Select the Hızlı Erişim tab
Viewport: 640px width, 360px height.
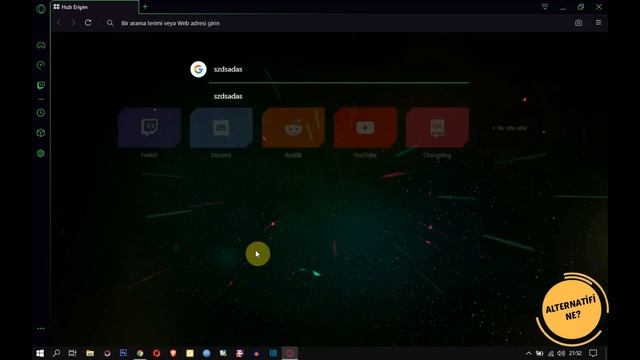click(x=94, y=7)
